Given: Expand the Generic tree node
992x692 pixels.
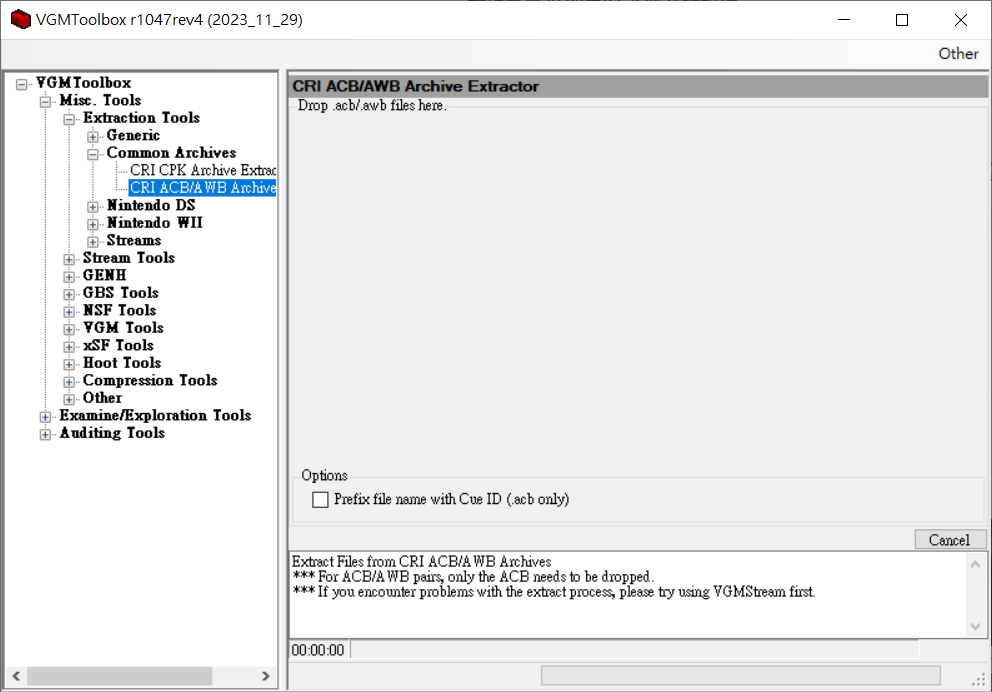Looking at the screenshot, I should coord(93,136).
